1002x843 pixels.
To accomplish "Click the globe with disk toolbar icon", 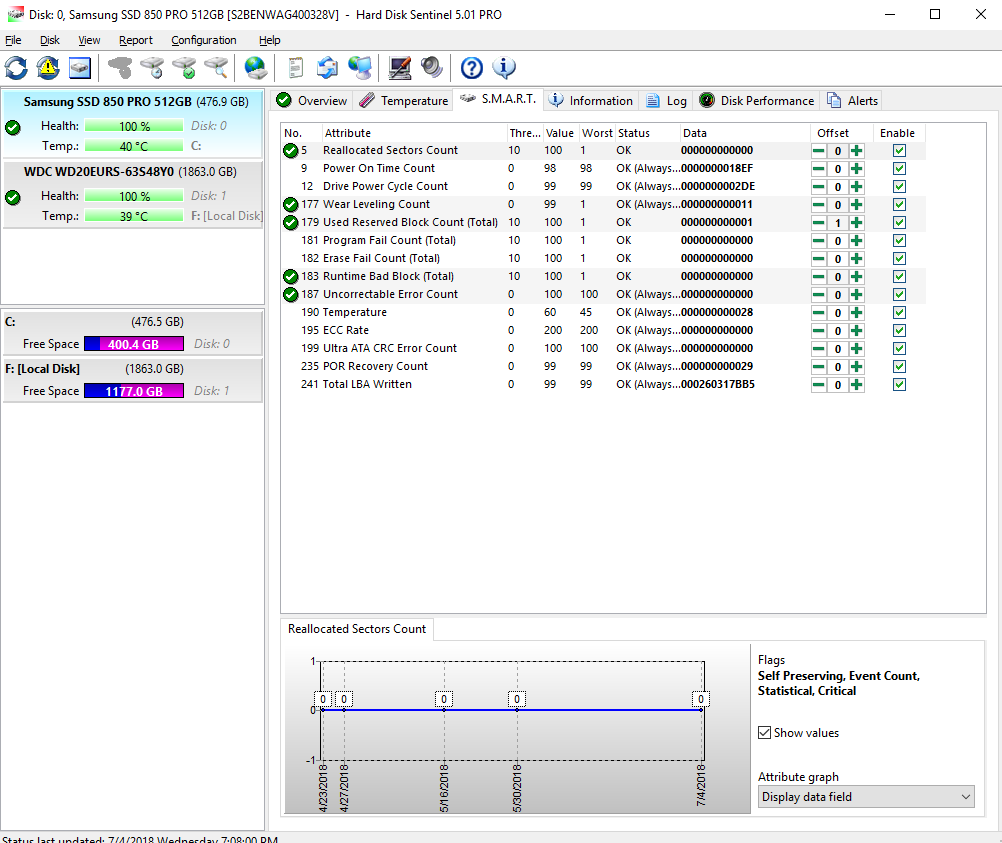I will click(256, 68).
